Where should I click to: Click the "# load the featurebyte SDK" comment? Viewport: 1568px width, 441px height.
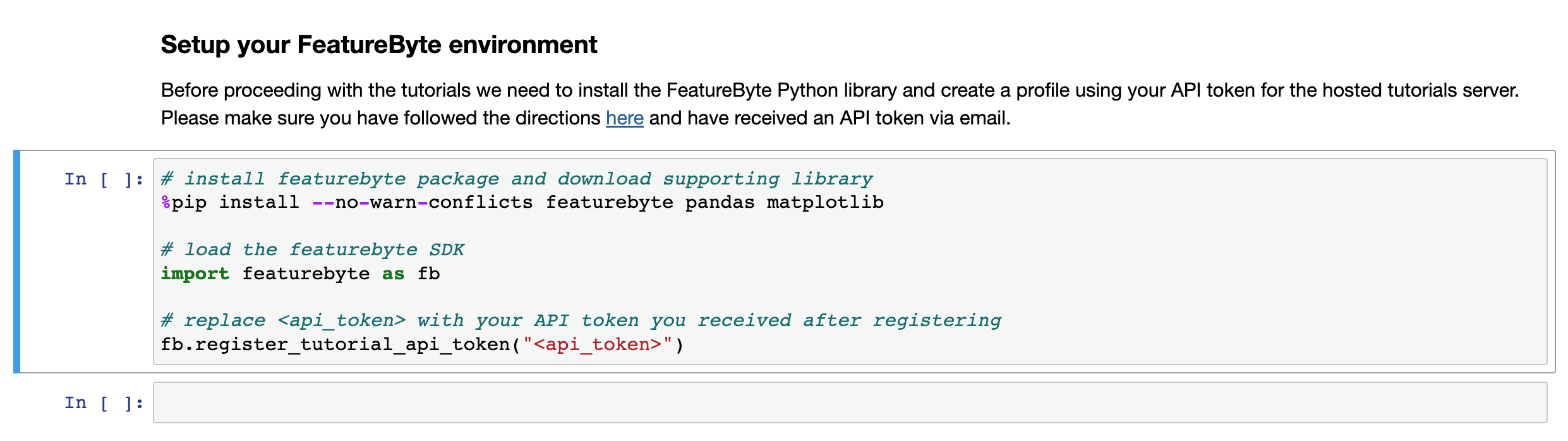[313, 250]
